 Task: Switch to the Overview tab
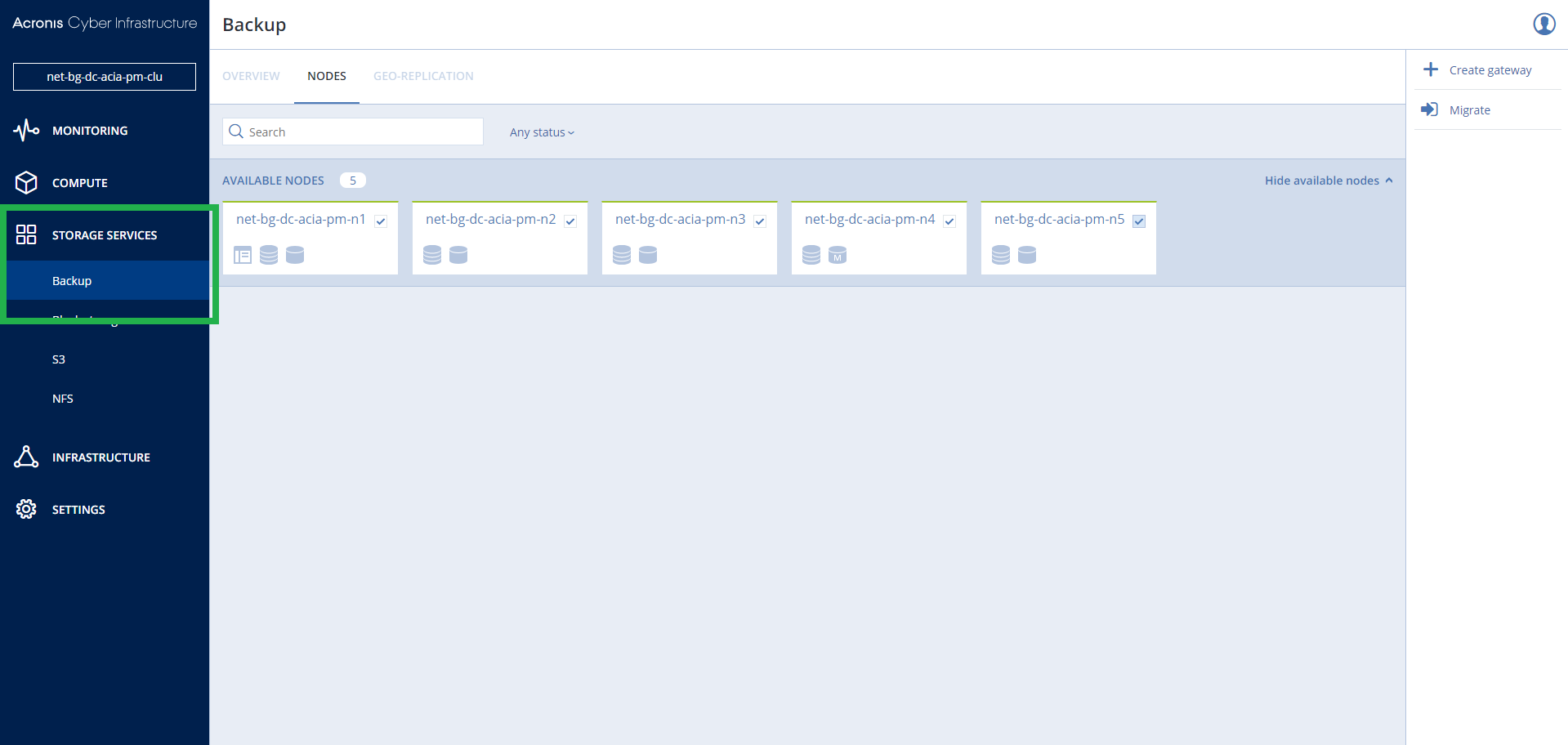(x=251, y=76)
